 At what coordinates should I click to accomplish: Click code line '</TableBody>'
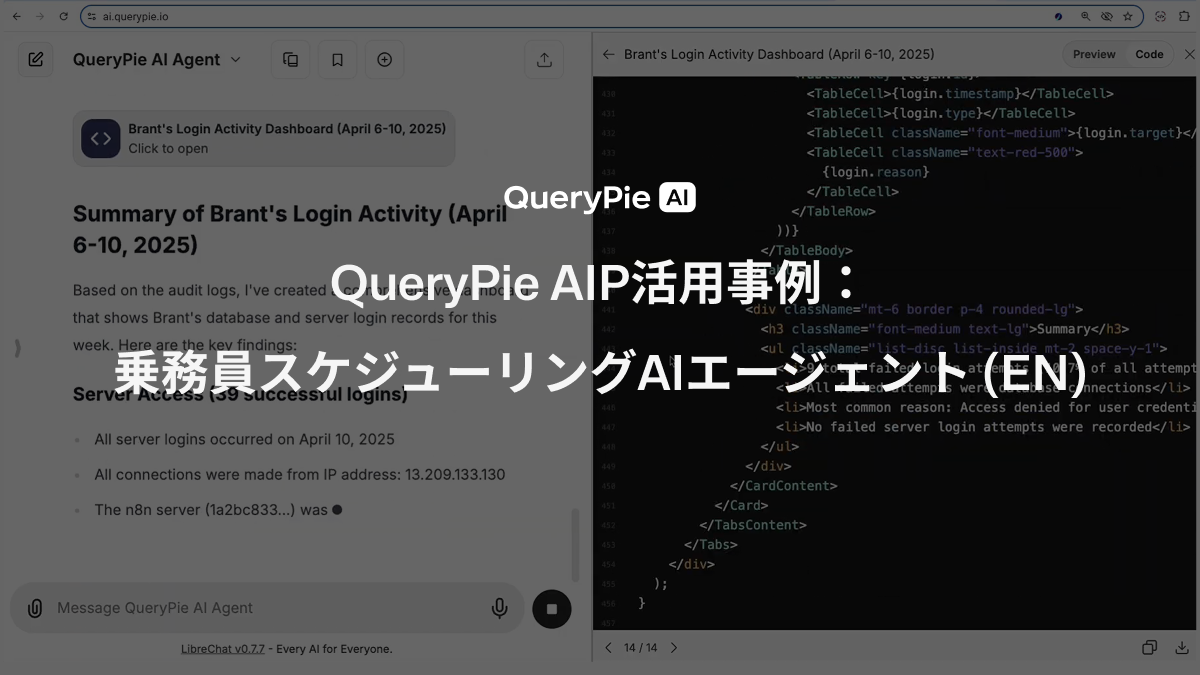(807, 250)
